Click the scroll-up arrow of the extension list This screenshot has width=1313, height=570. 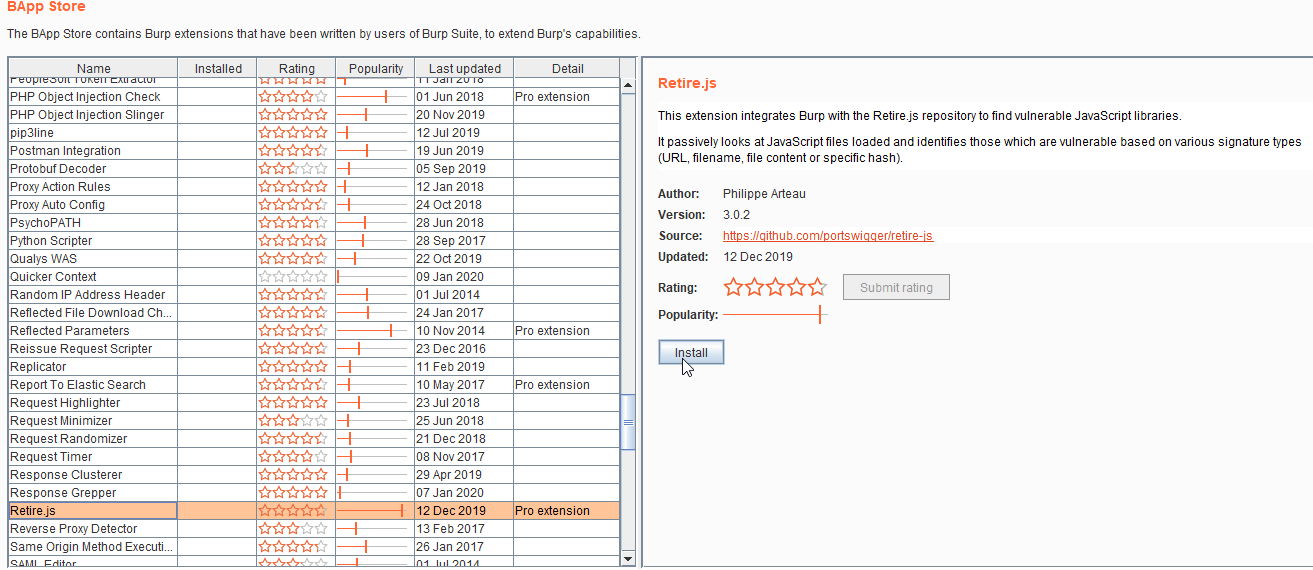point(628,86)
